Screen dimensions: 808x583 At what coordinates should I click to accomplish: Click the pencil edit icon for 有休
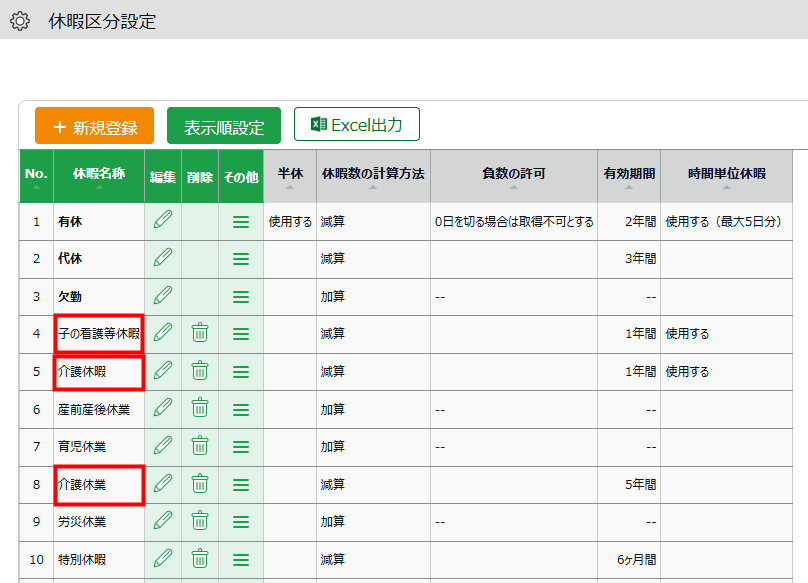163,221
